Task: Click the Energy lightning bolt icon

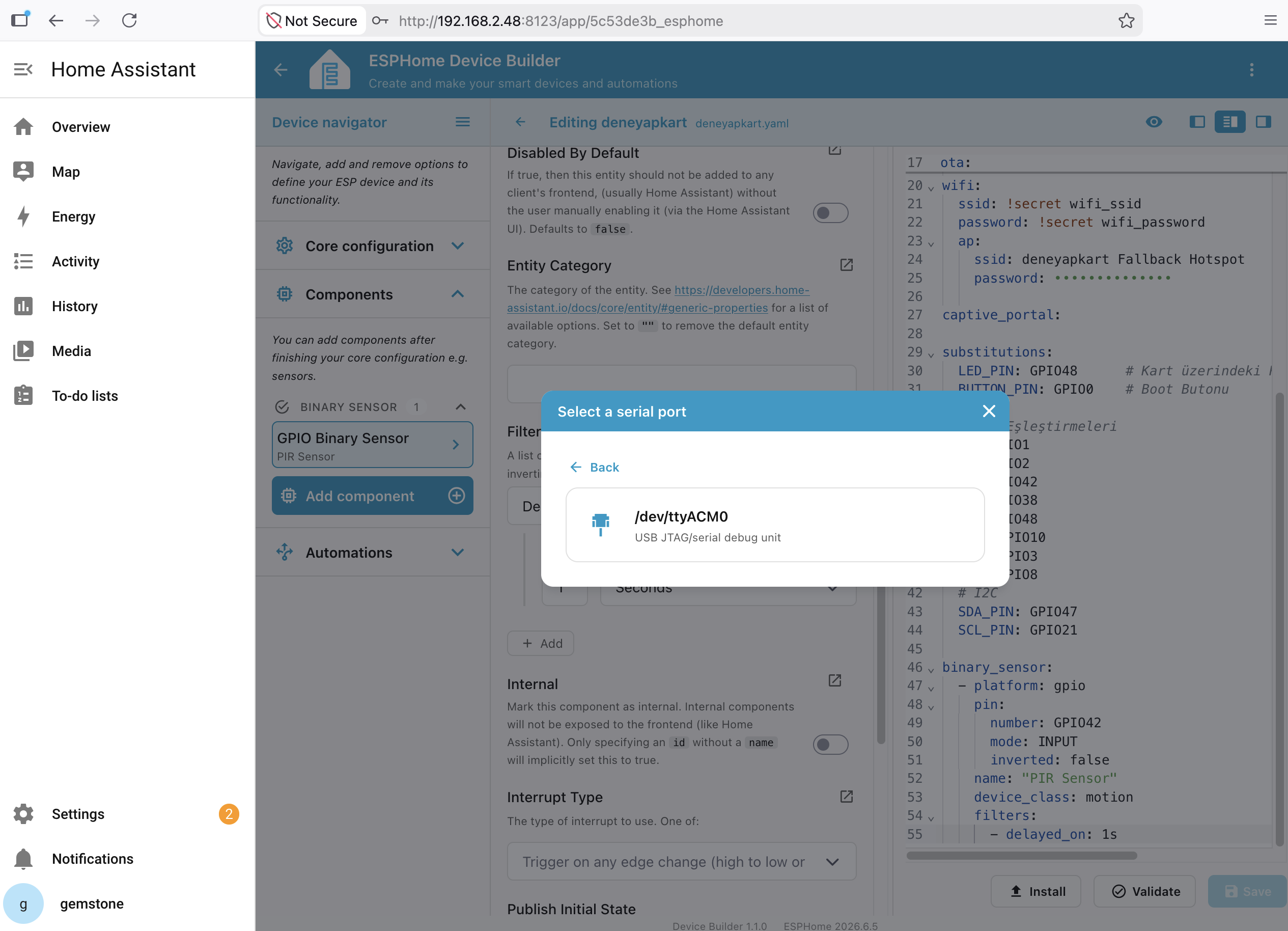Action: pos(23,216)
